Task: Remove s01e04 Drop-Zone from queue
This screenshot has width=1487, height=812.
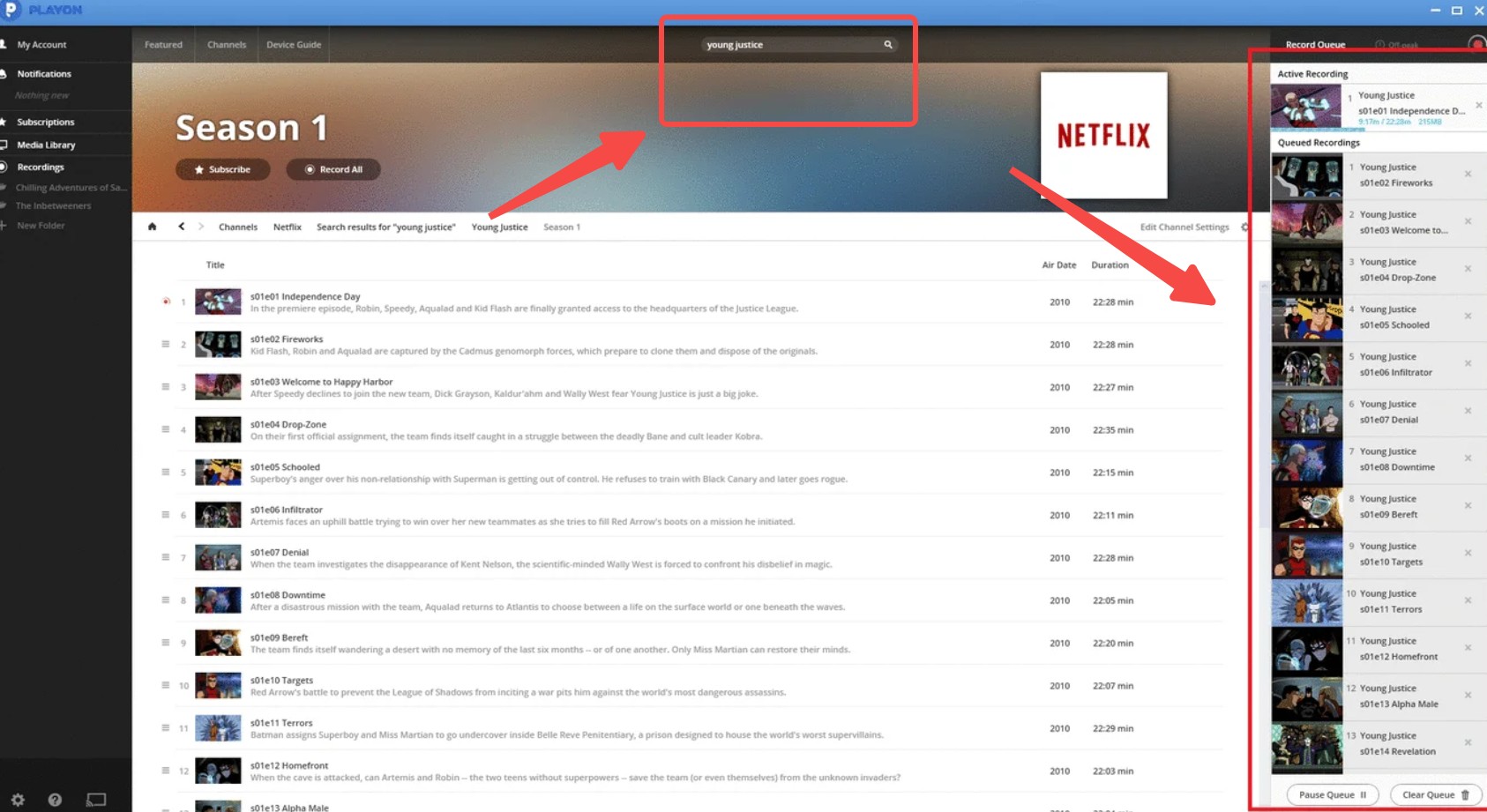Action: (x=1468, y=269)
